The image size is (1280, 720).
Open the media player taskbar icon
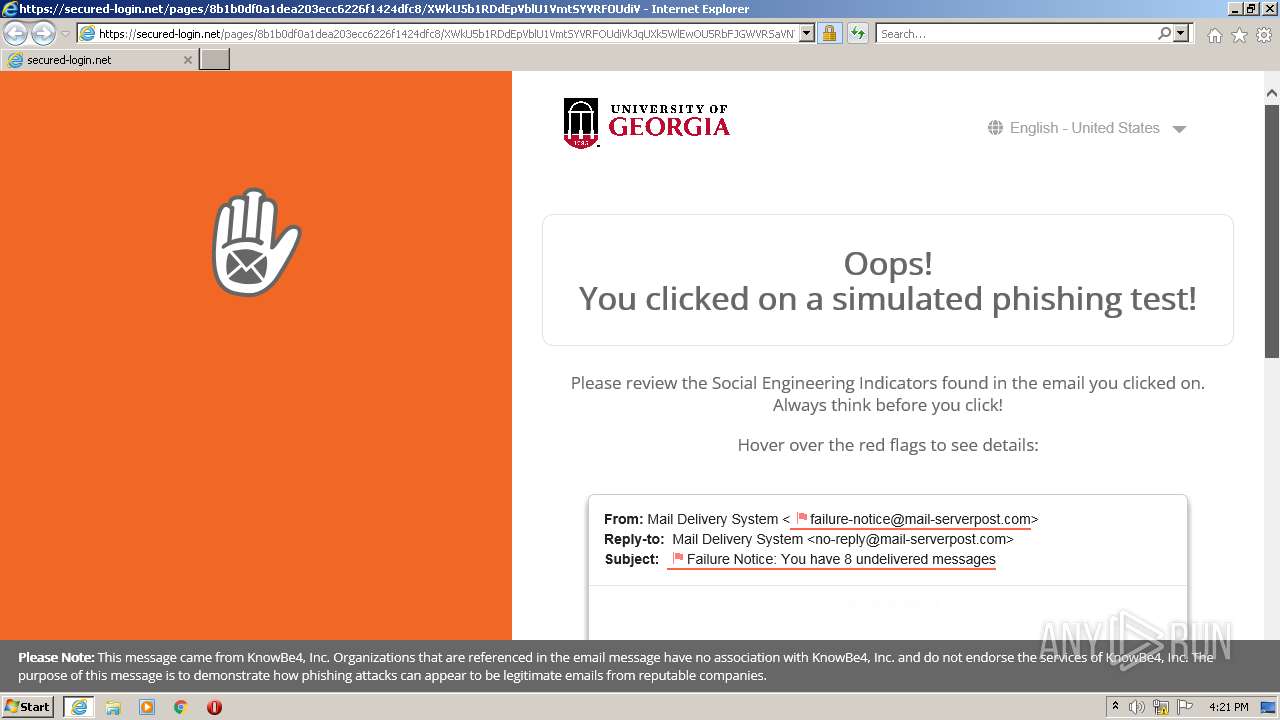(x=147, y=707)
